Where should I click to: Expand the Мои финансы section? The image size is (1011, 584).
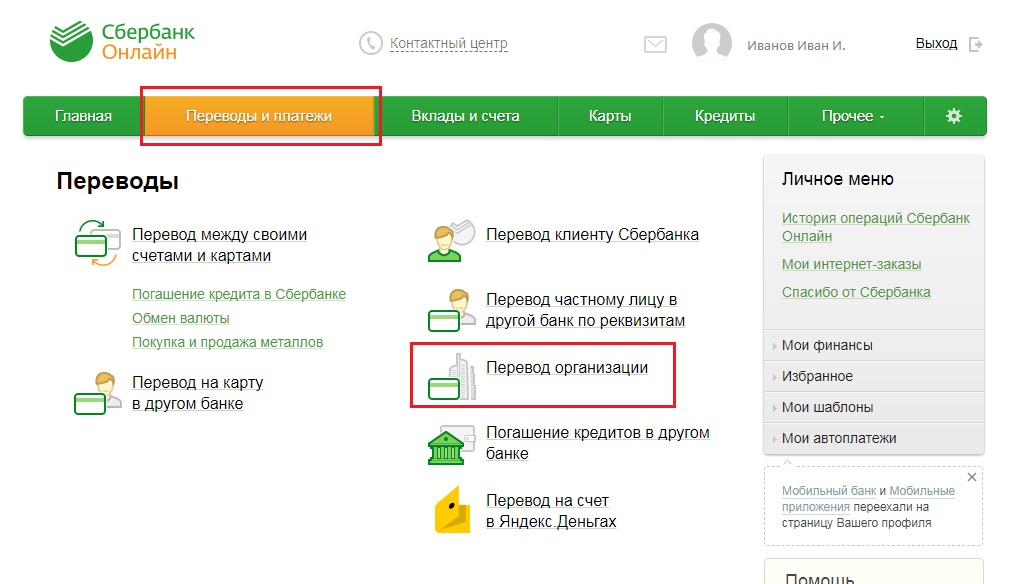click(x=874, y=346)
